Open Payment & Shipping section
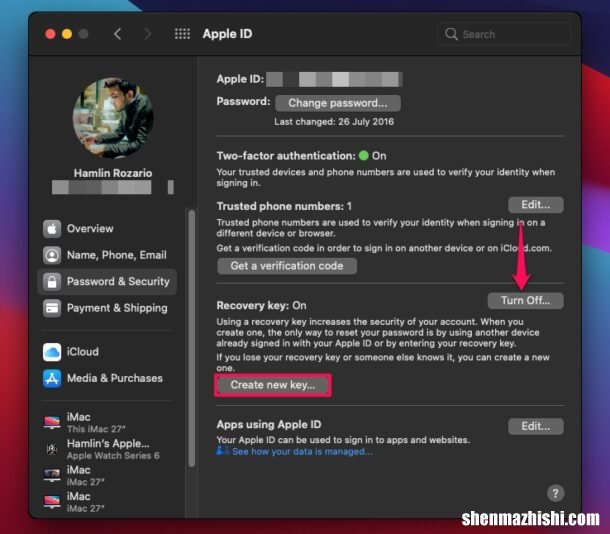 coord(107,308)
